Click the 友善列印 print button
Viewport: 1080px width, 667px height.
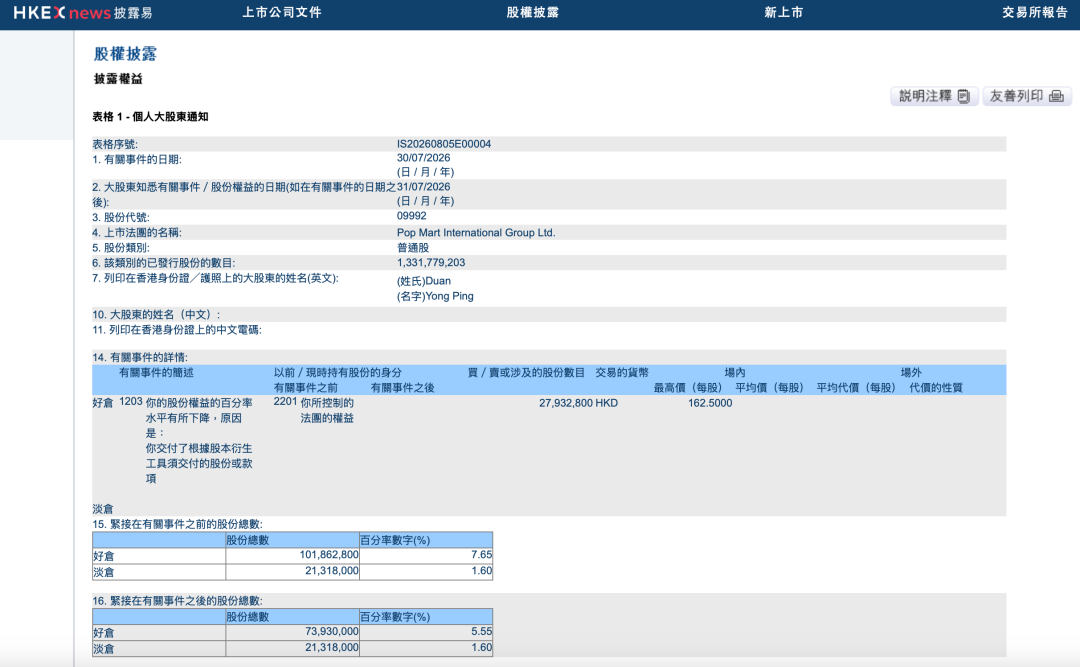1027,96
